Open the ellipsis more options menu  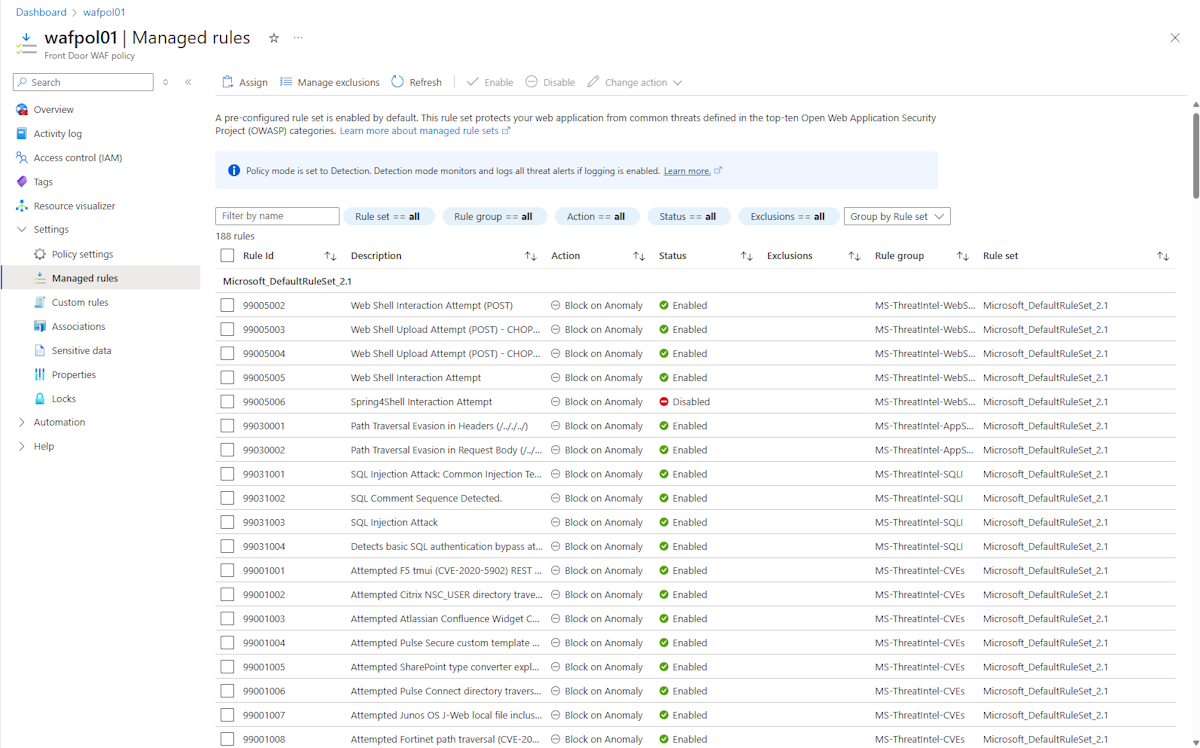(x=298, y=38)
